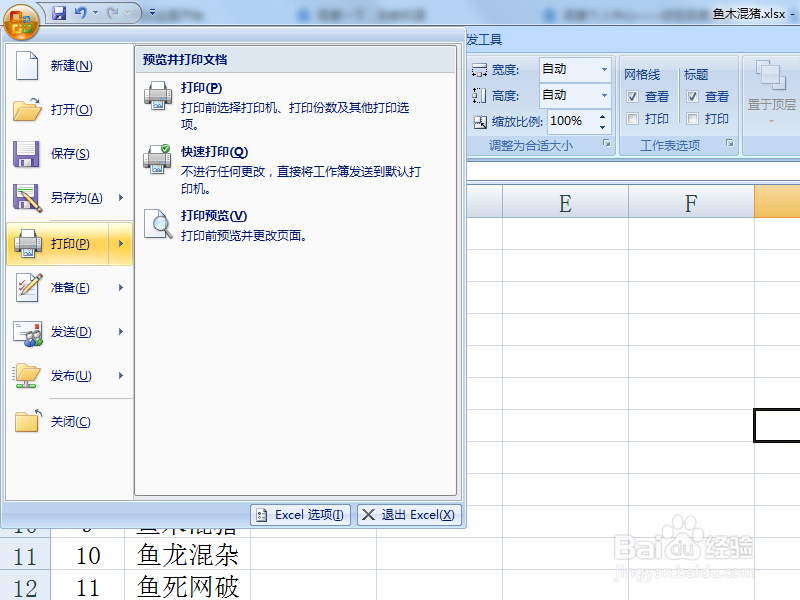Click the Save As disk-and-pencil icon
This screenshot has width=800, height=600.
27,198
